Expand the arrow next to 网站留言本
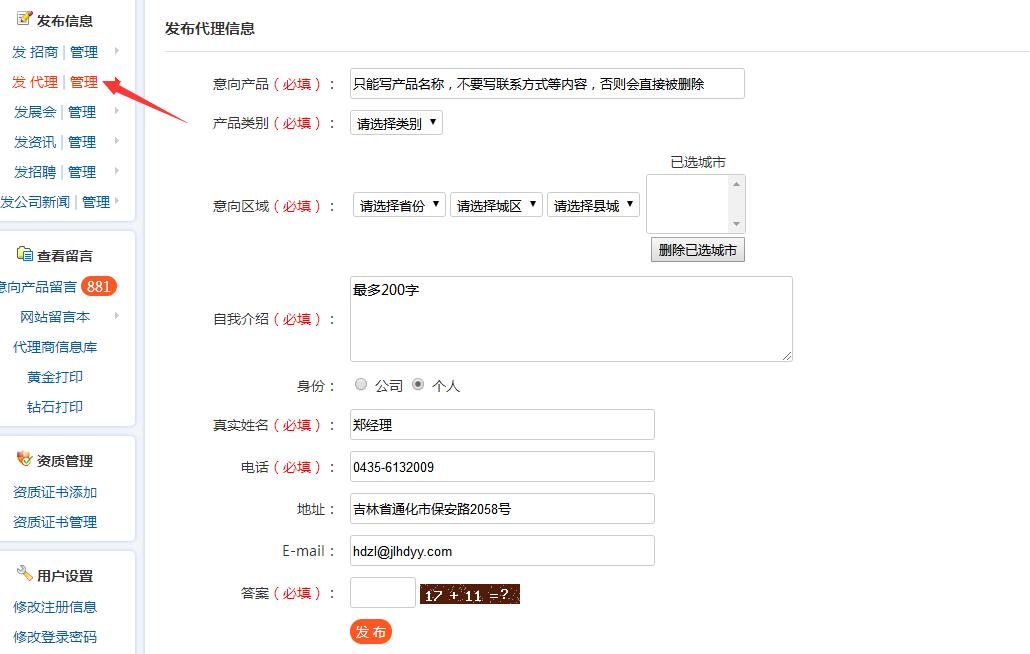Image resolution: width=1030 pixels, height=654 pixels. click(117, 316)
